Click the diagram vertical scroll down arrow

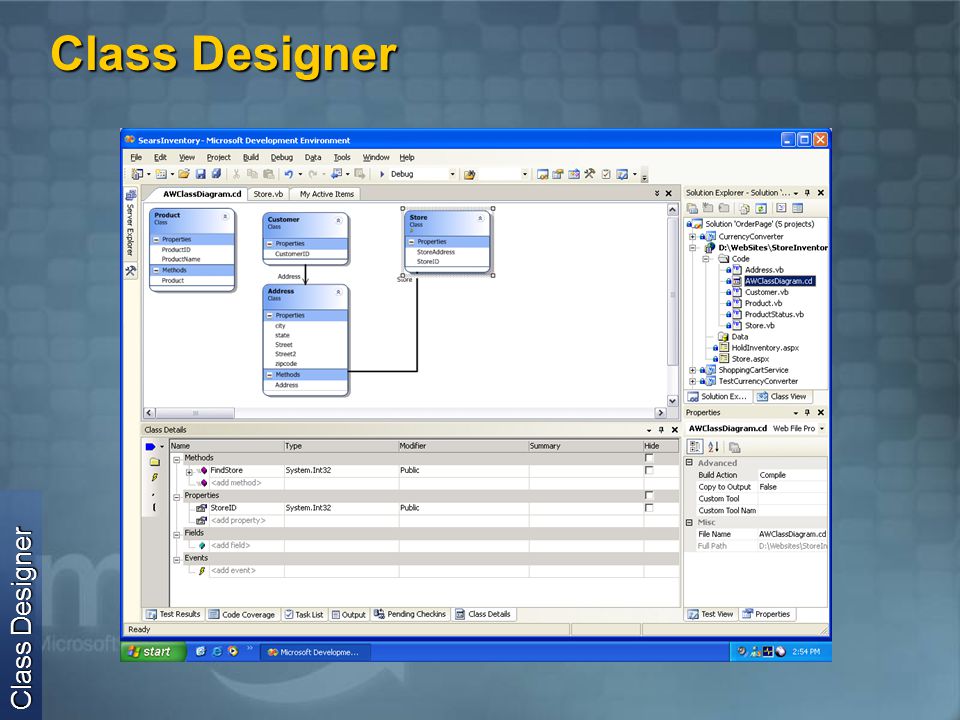[x=672, y=401]
